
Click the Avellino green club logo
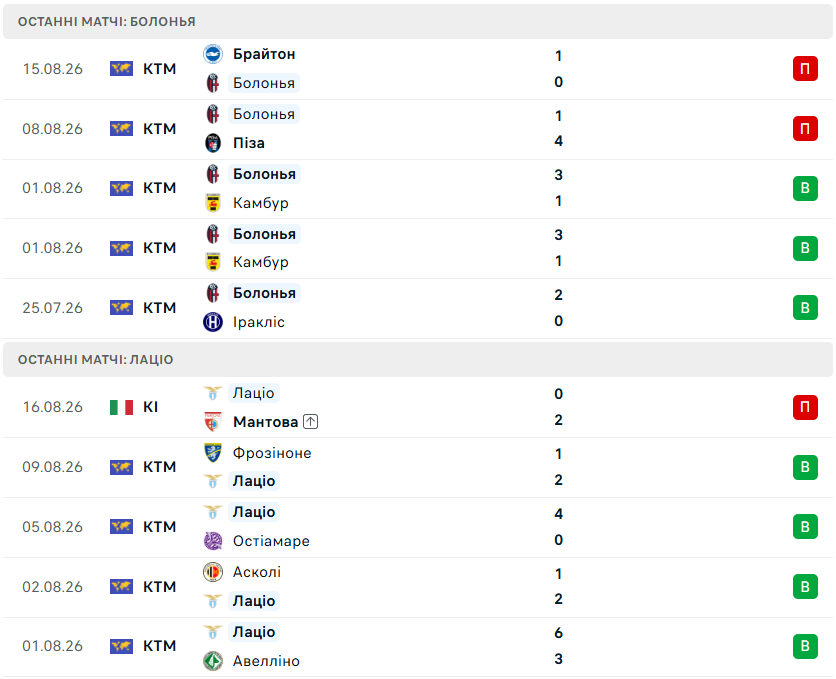point(213,661)
